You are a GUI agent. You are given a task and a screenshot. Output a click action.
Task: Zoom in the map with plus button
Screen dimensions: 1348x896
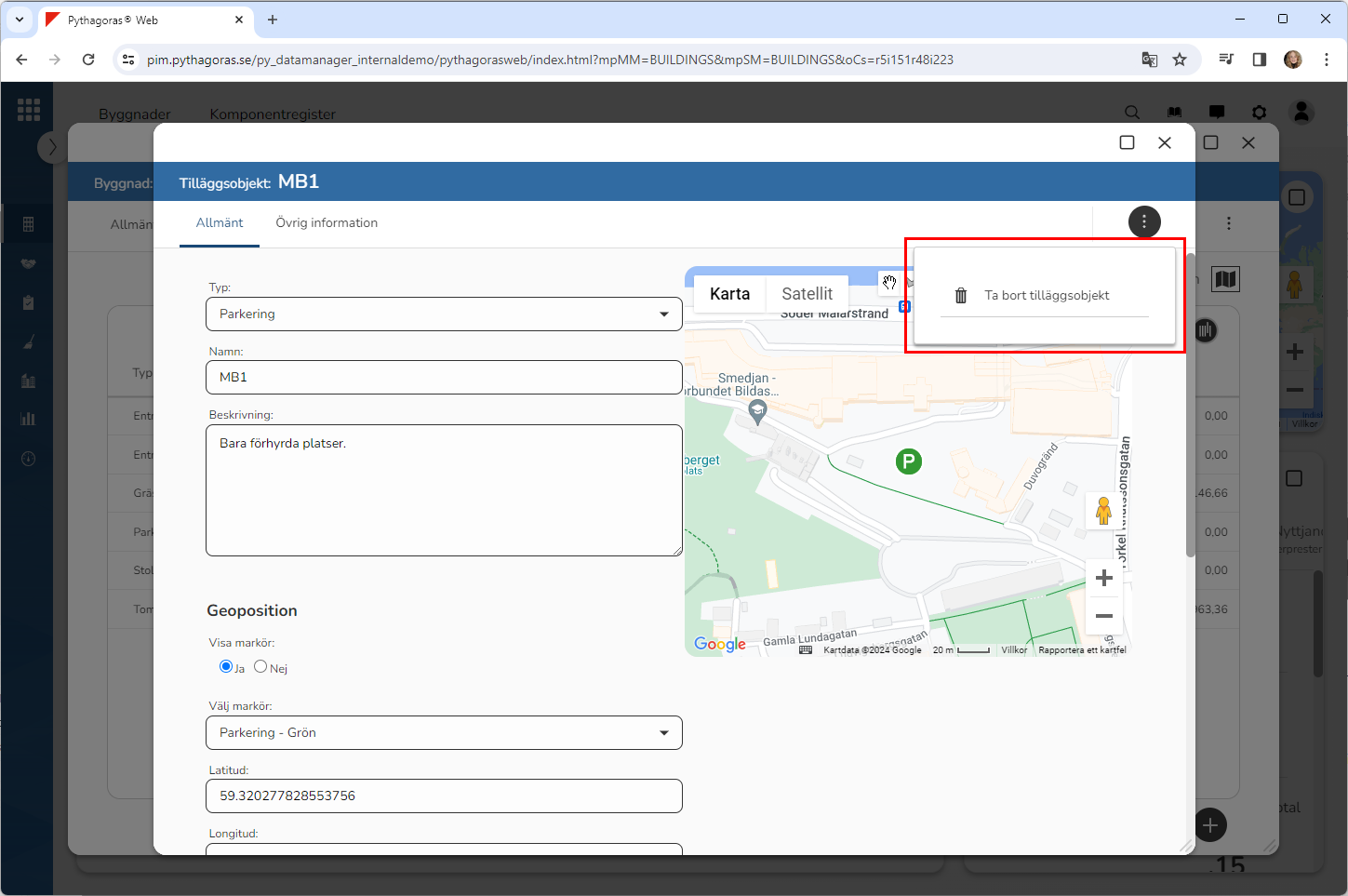pyautogui.click(x=1103, y=578)
